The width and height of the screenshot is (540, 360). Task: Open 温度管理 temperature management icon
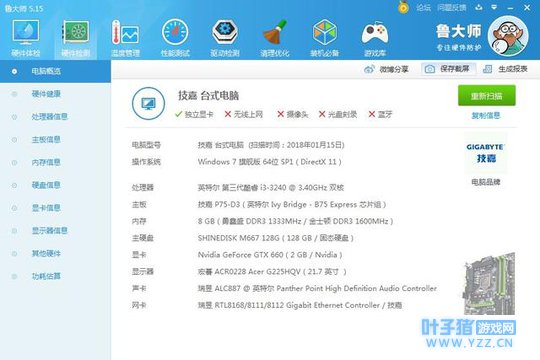pyautogui.click(x=125, y=32)
